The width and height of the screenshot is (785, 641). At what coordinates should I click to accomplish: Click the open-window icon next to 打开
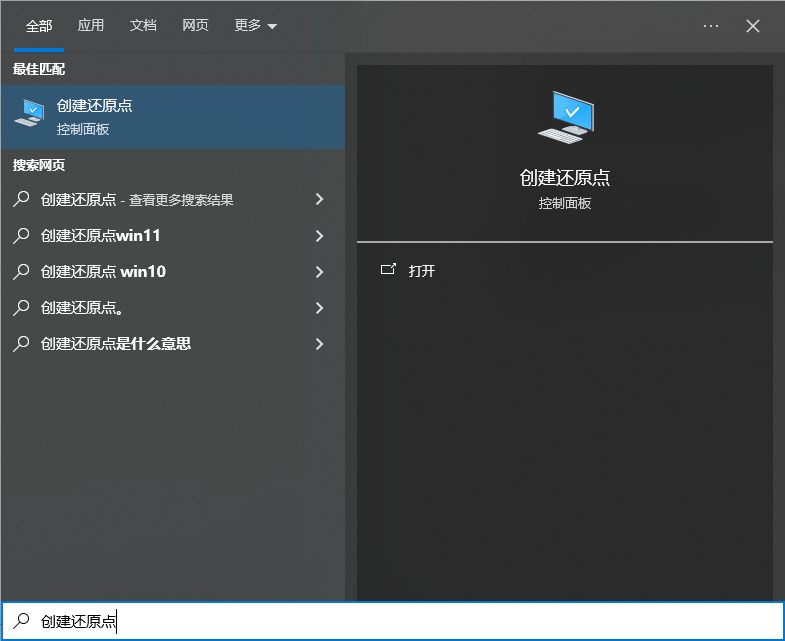(x=388, y=270)
